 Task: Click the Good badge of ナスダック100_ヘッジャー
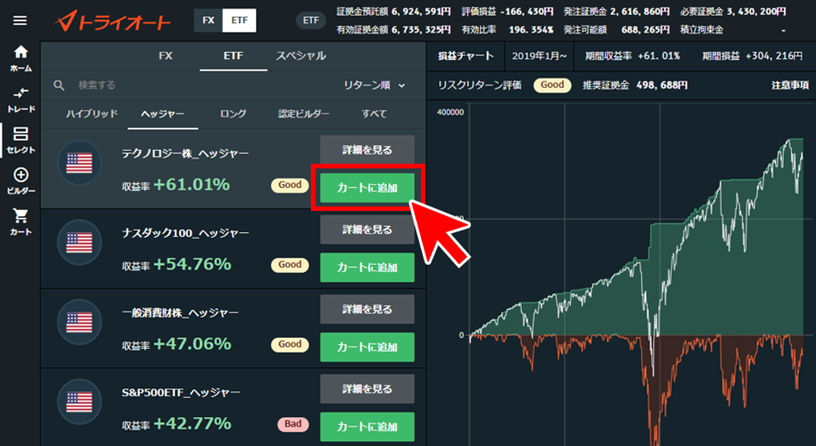pos(290,265)
